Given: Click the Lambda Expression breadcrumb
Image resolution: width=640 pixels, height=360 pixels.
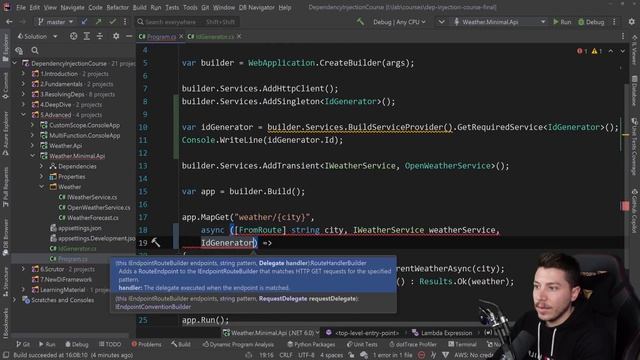Looking at the screenshot, I should pos(442,333).
